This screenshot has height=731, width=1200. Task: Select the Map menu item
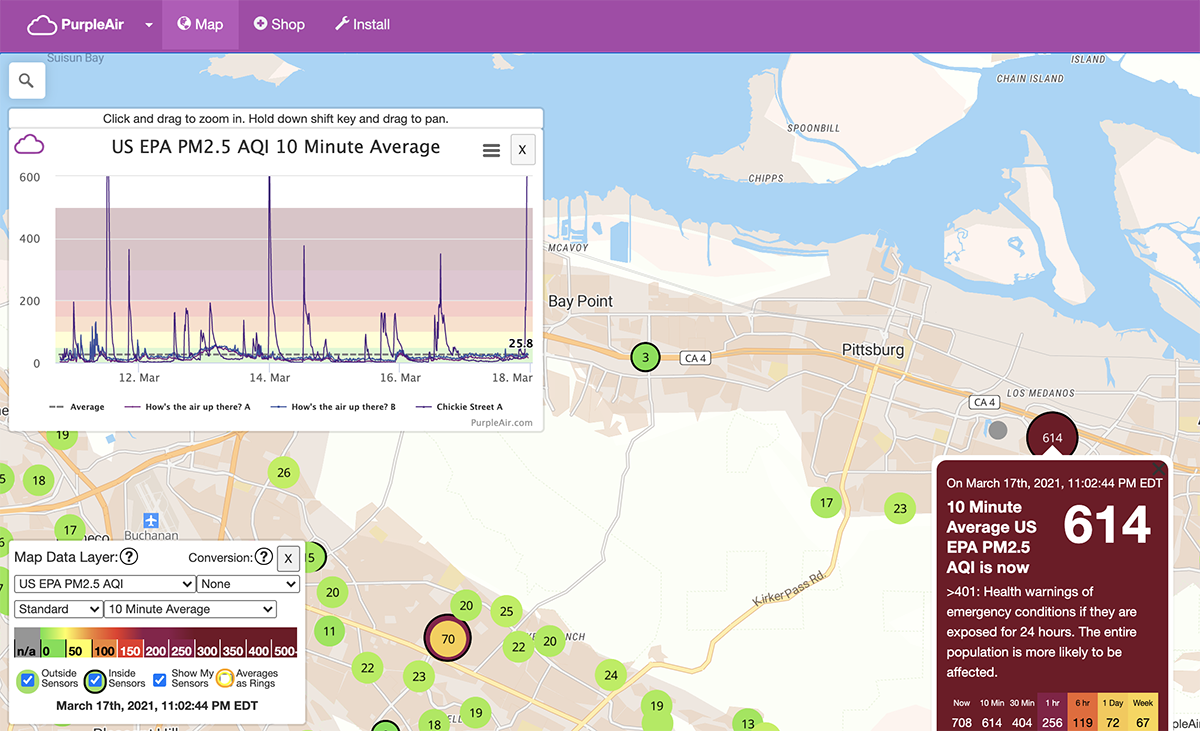coord(200,24)
